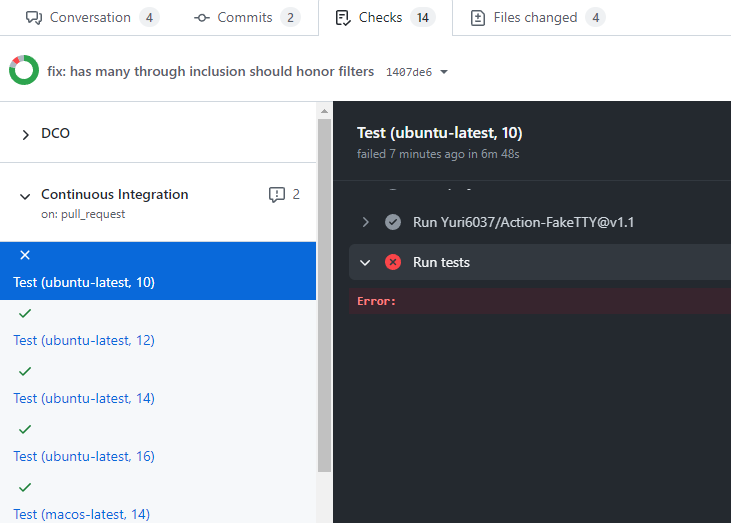Click the Test (ubuntu-latest, 10) log header title
The height and width of the screenshot is (523, 731).
[440, 133]
